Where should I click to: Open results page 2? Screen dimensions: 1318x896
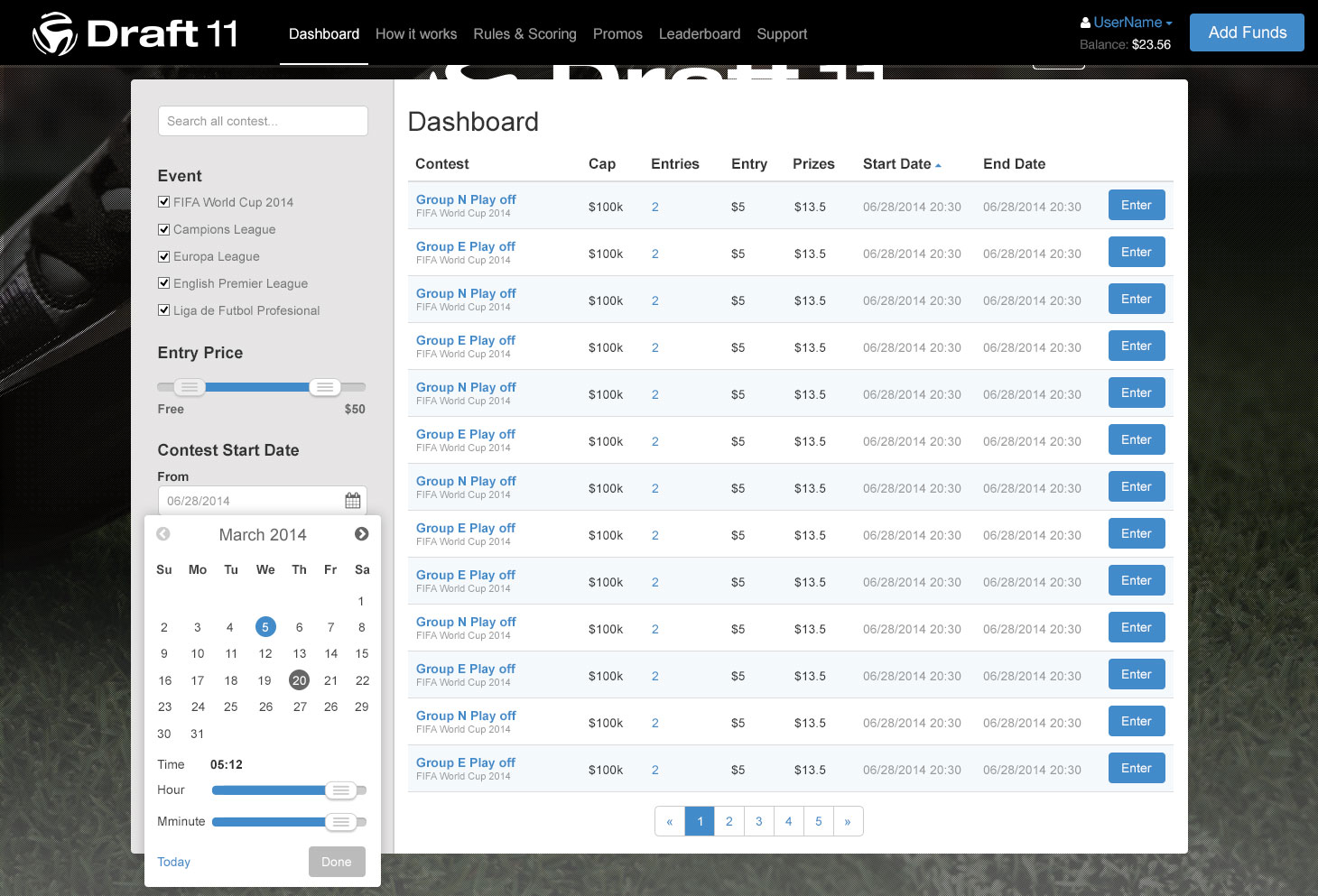coord(729,821)
